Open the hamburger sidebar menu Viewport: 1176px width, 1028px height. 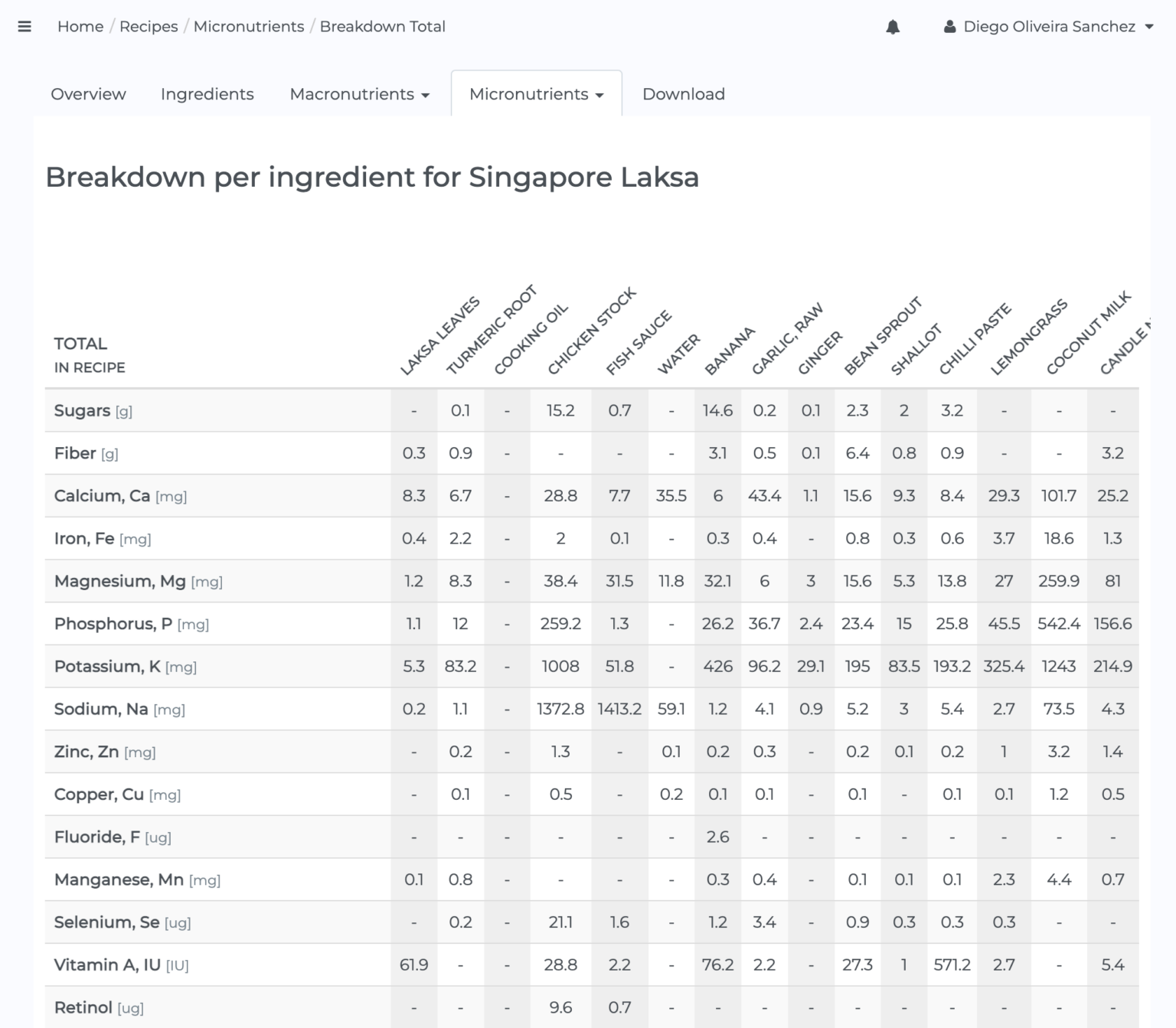[x=24, y=27]
